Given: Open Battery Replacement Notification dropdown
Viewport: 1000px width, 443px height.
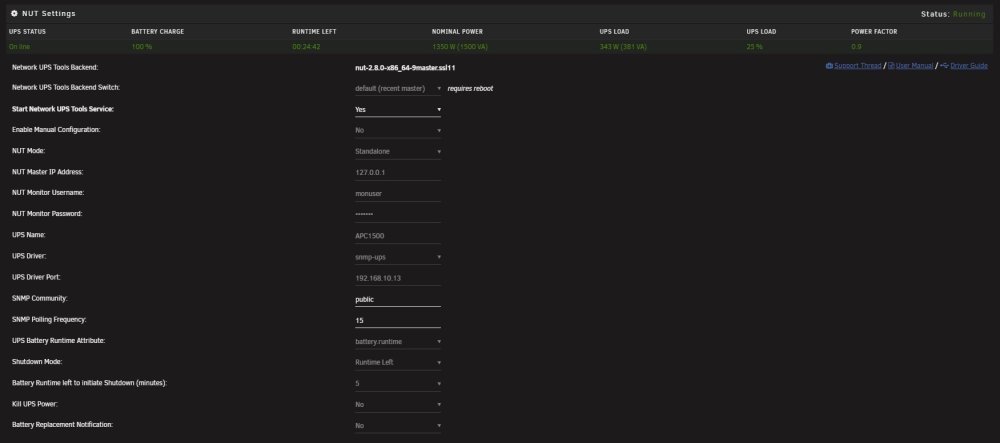Looking at the screenshot, I should (x=398, y=425).
